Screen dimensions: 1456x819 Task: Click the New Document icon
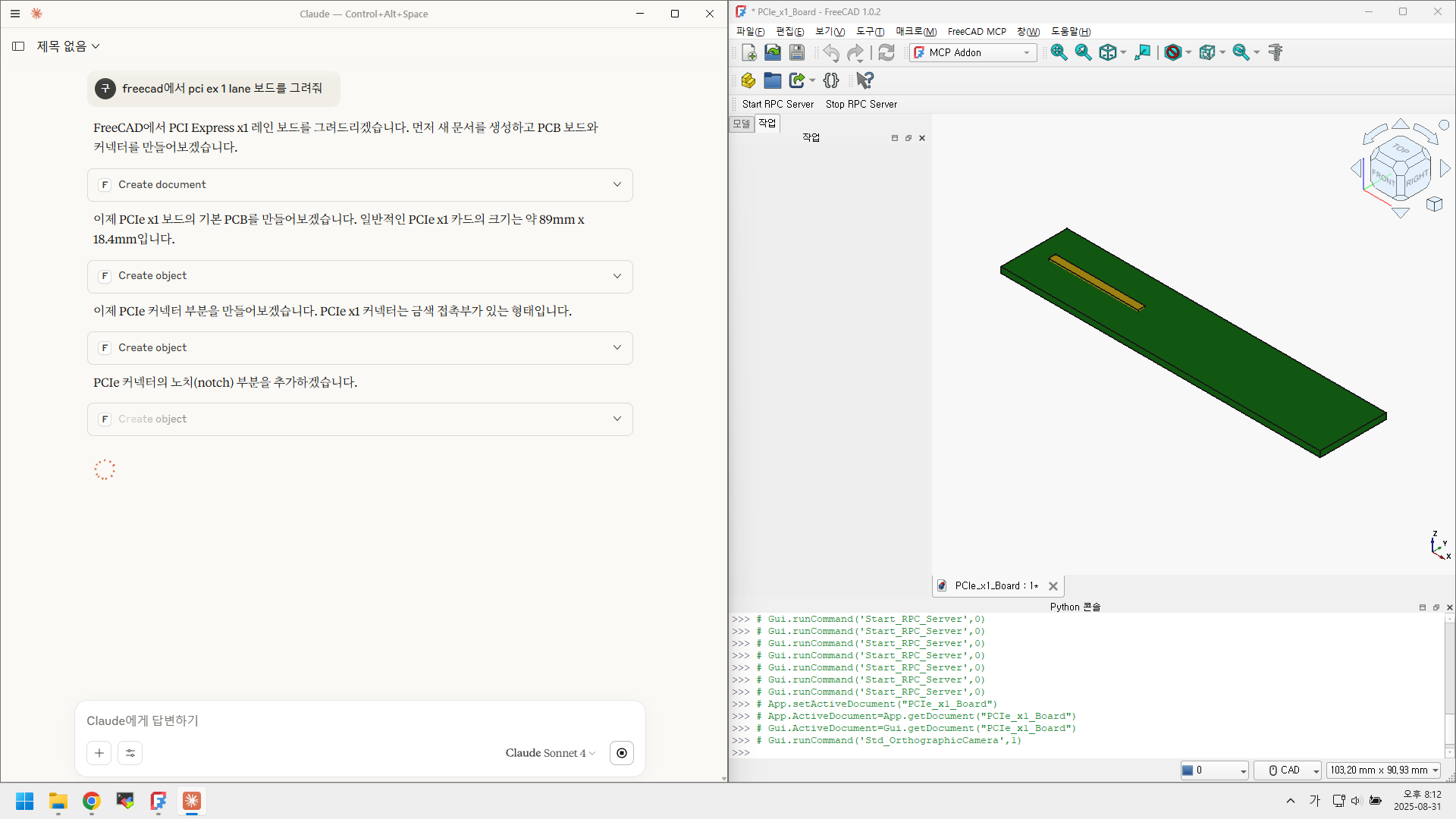tap(748, 52)
